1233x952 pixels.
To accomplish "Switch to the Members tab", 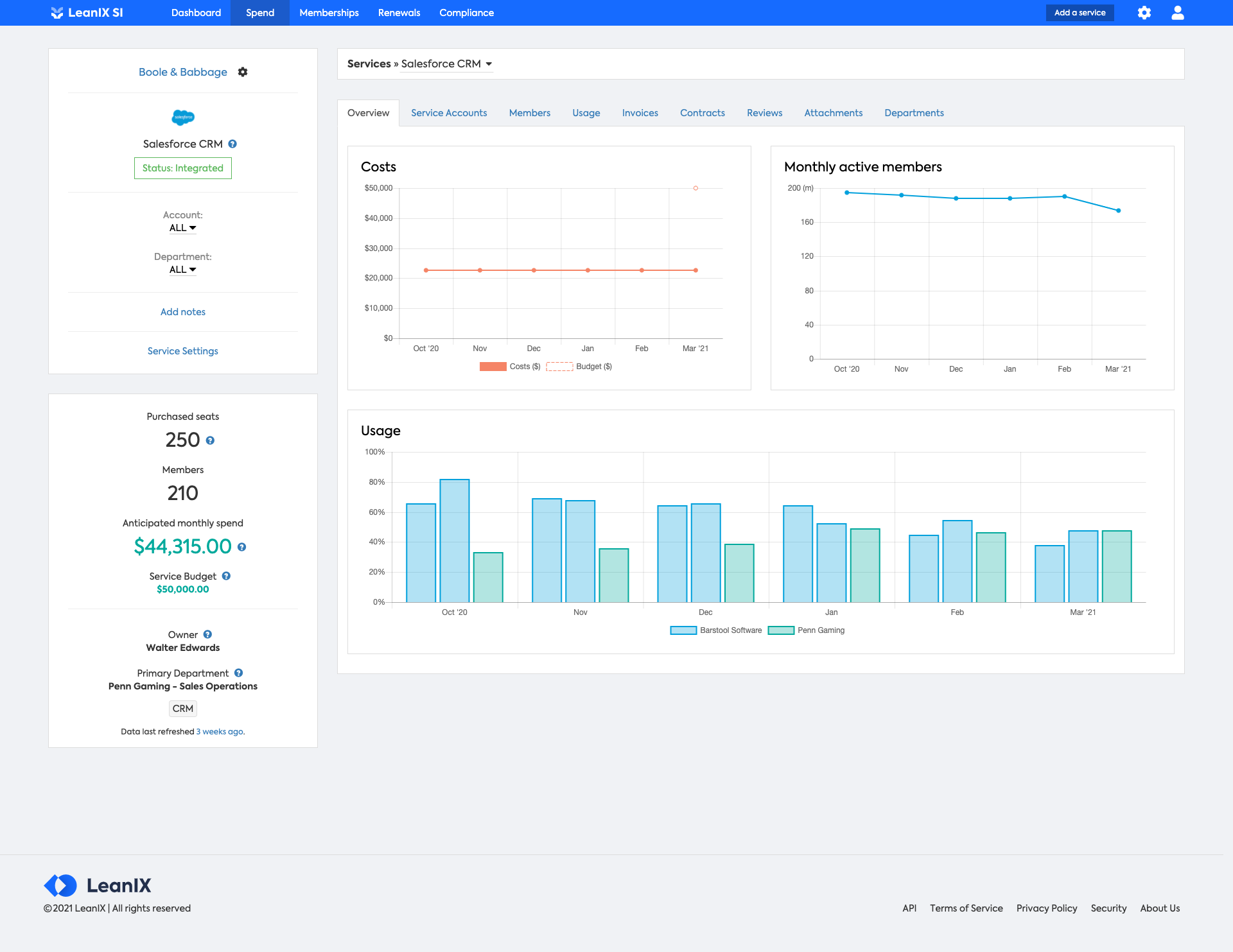I will pos(530,112).
